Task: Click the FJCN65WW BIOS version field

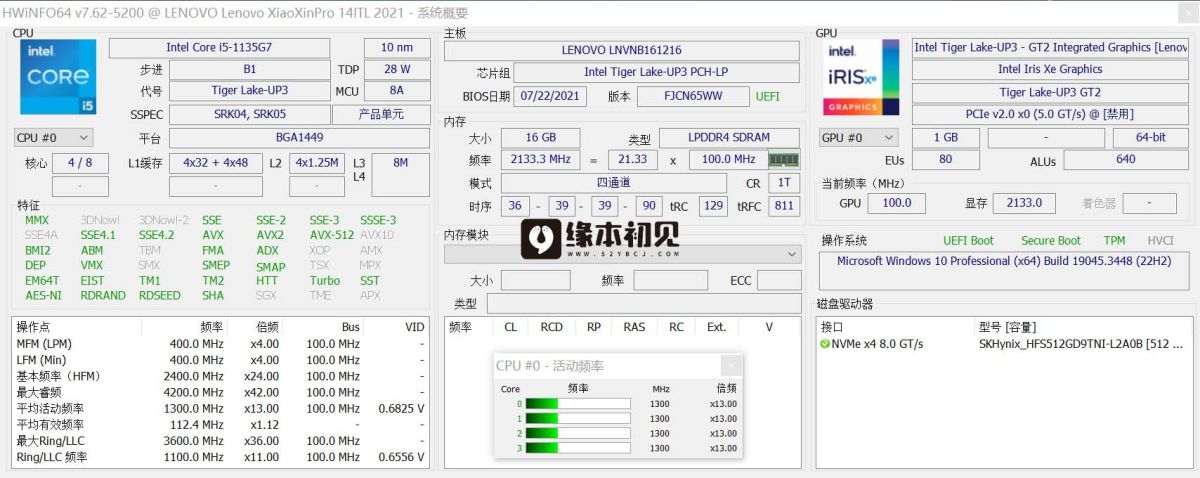Action: coord(692,96)
